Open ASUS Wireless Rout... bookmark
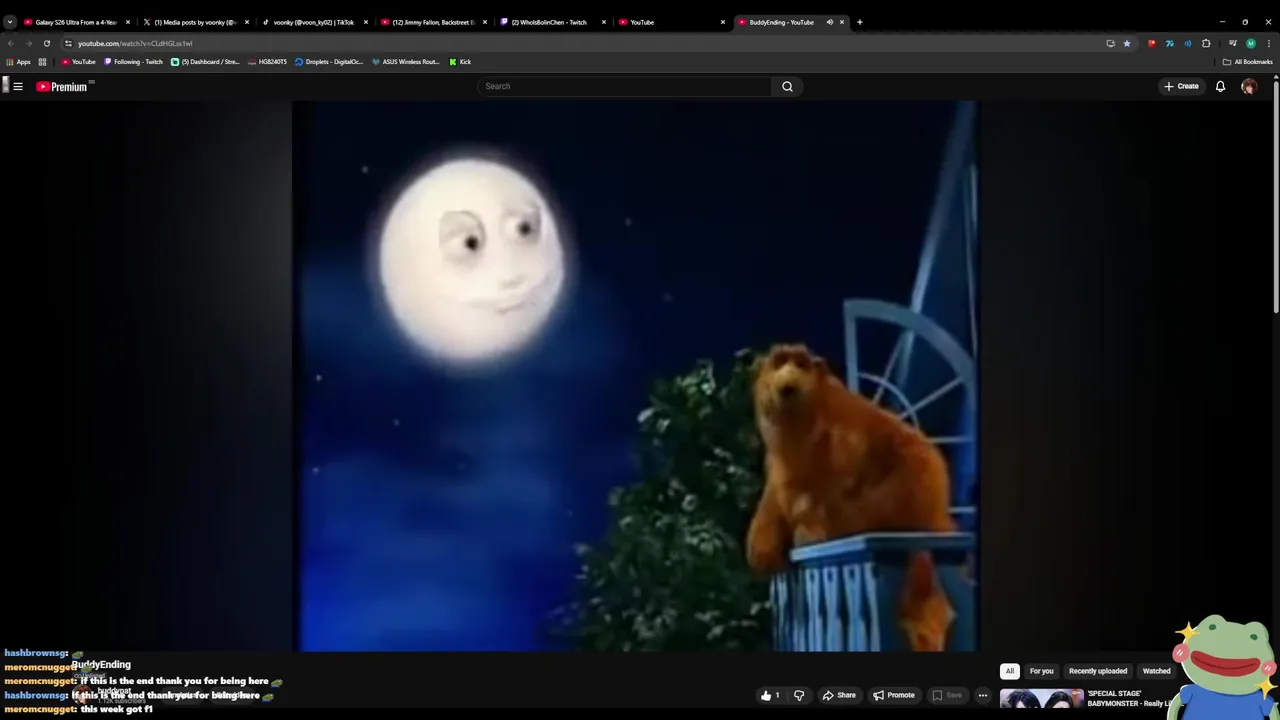 406,62
